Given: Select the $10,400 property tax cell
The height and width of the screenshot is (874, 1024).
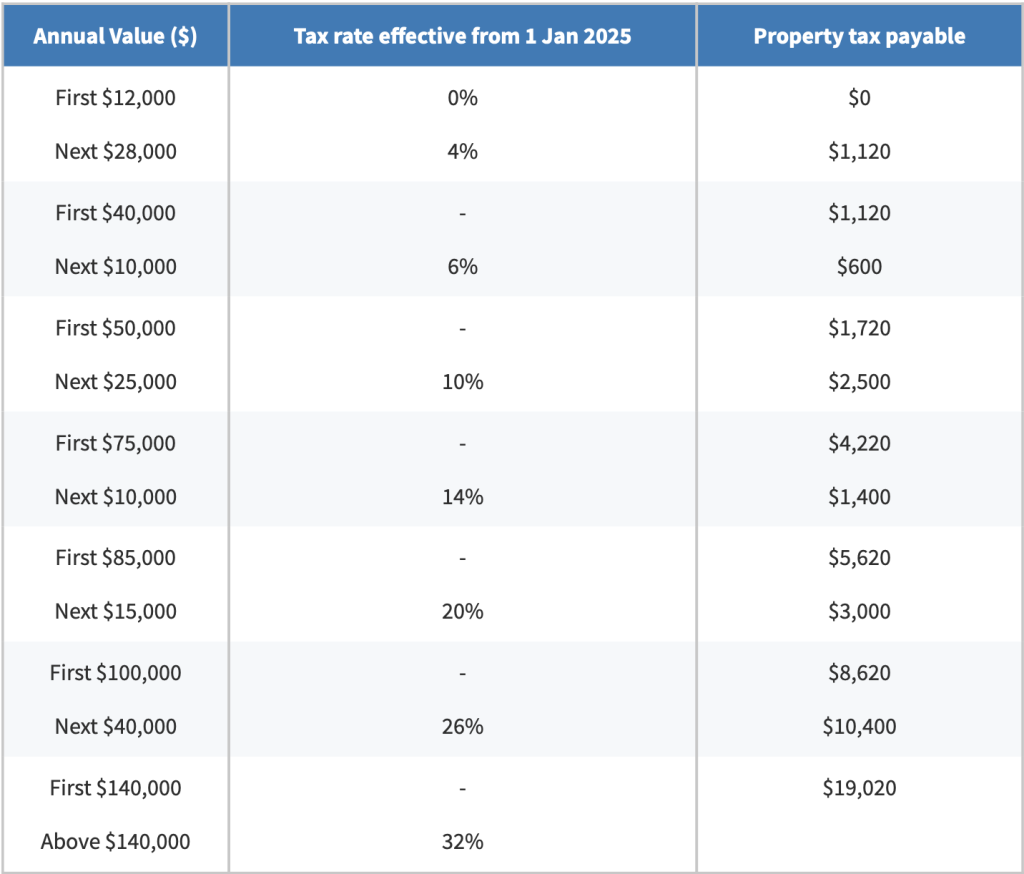Looking at the screenshot, I should click(859, 727).
